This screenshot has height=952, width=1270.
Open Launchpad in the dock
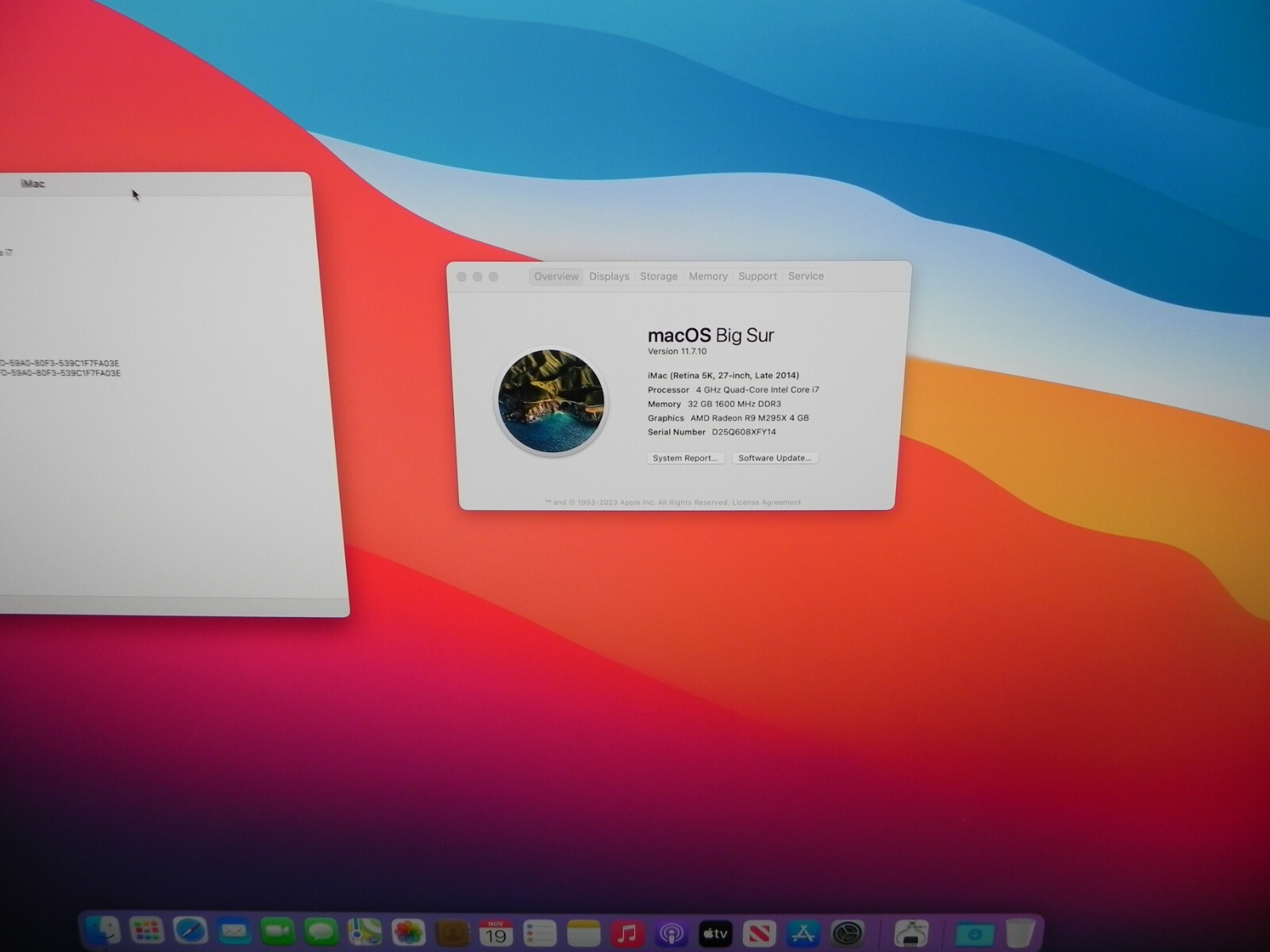click(146, 931)
